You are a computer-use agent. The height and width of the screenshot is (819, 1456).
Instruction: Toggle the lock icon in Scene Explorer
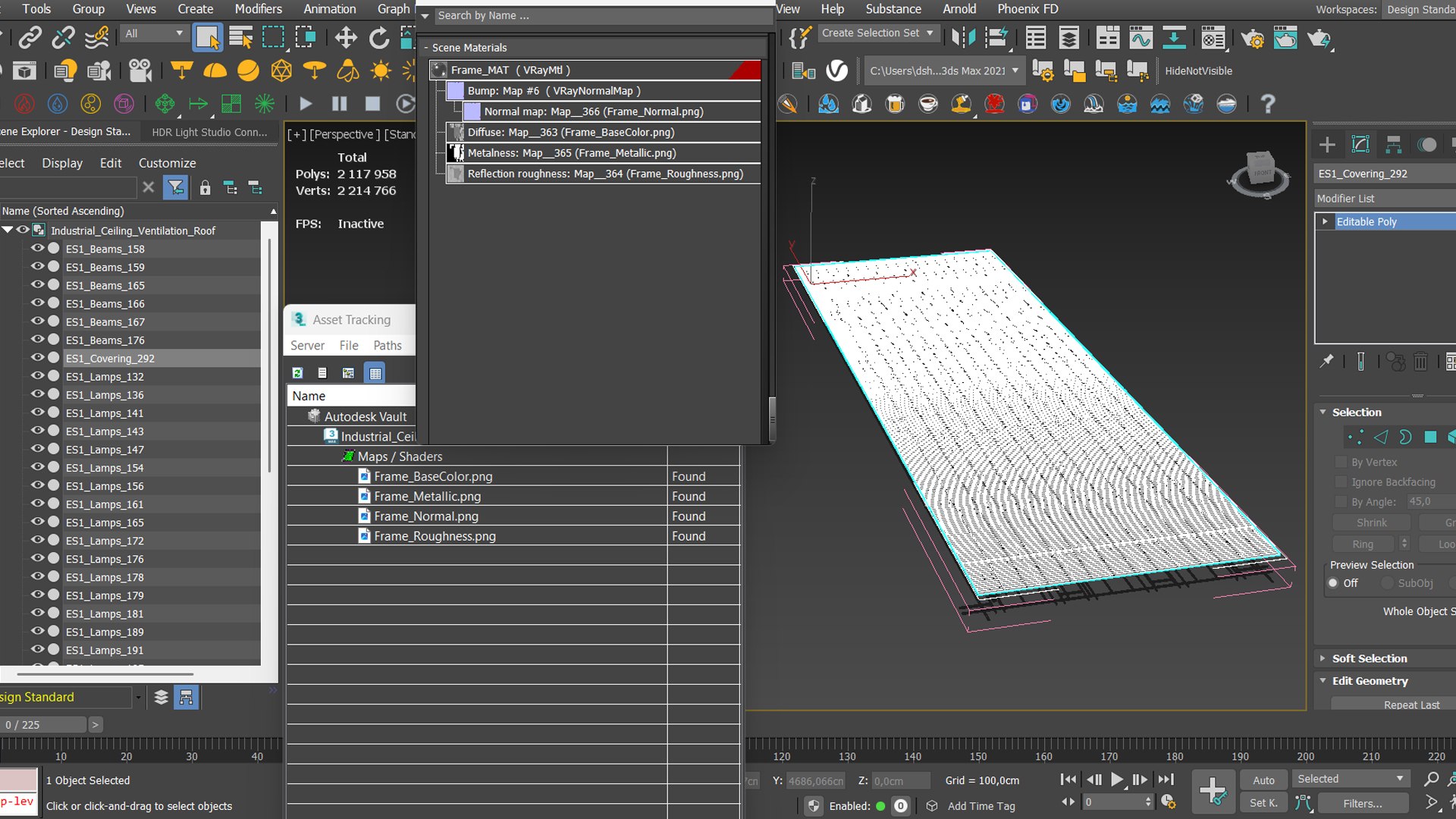pos(205,187)
